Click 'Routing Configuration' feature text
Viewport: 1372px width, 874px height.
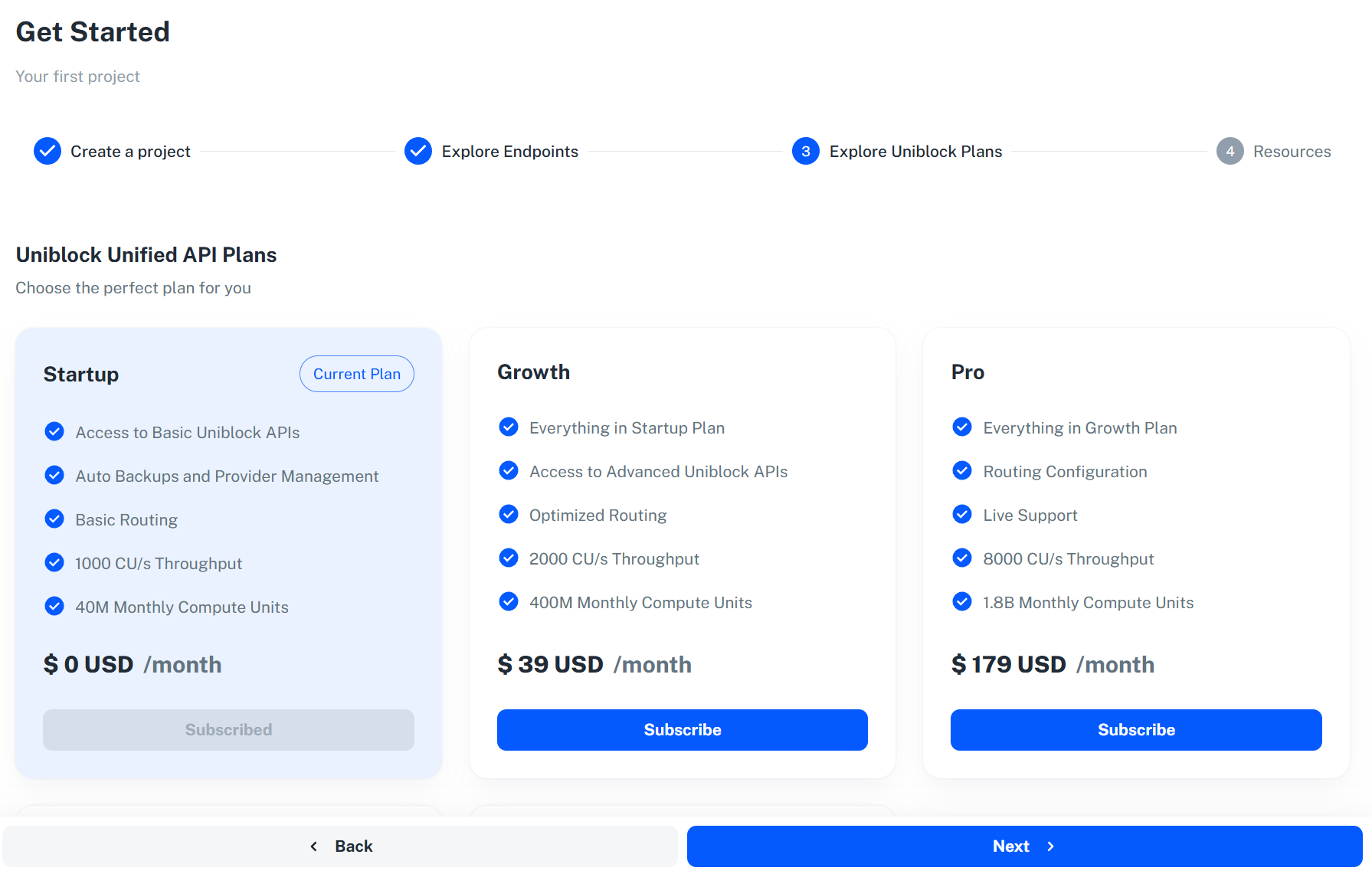point(1065,472)
